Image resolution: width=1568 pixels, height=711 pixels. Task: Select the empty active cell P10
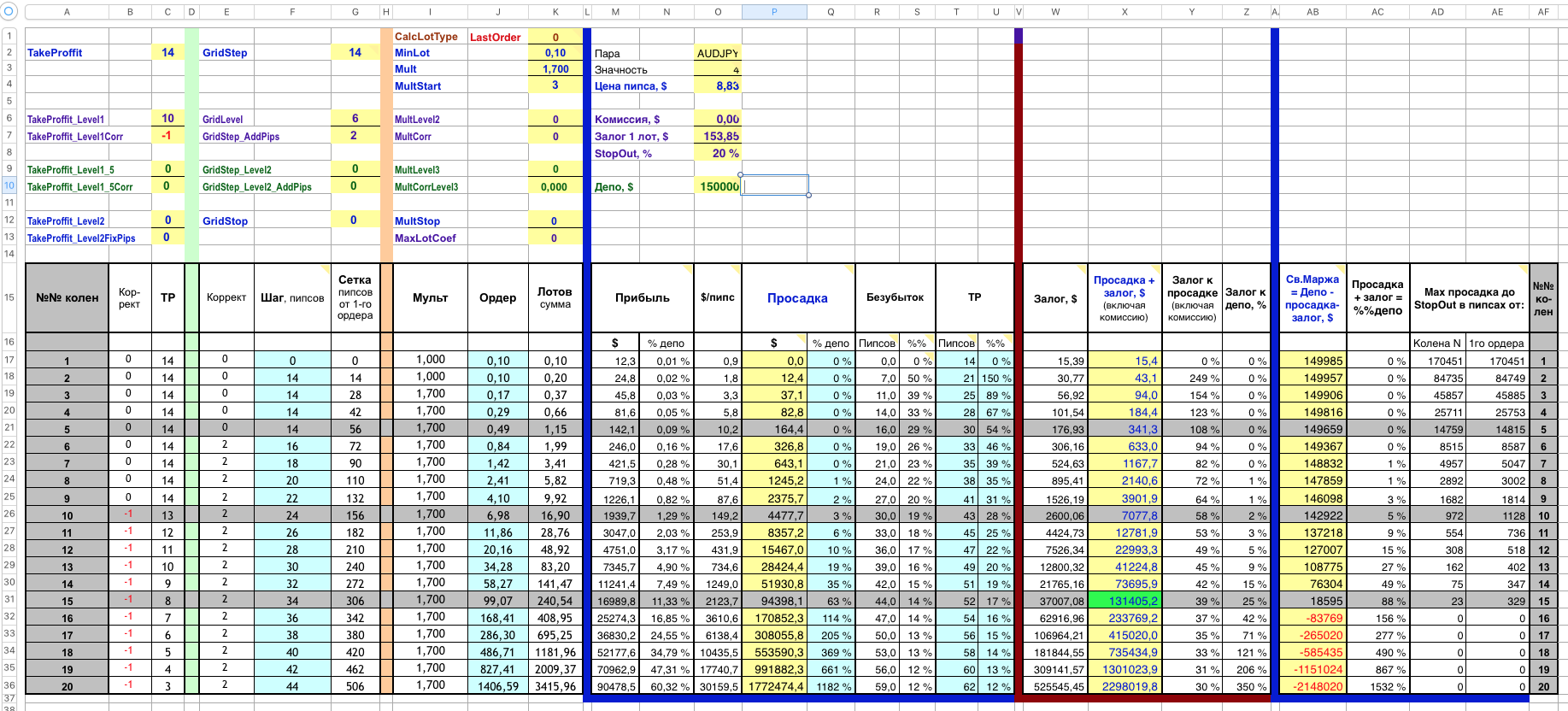click(x=774, y=185)
